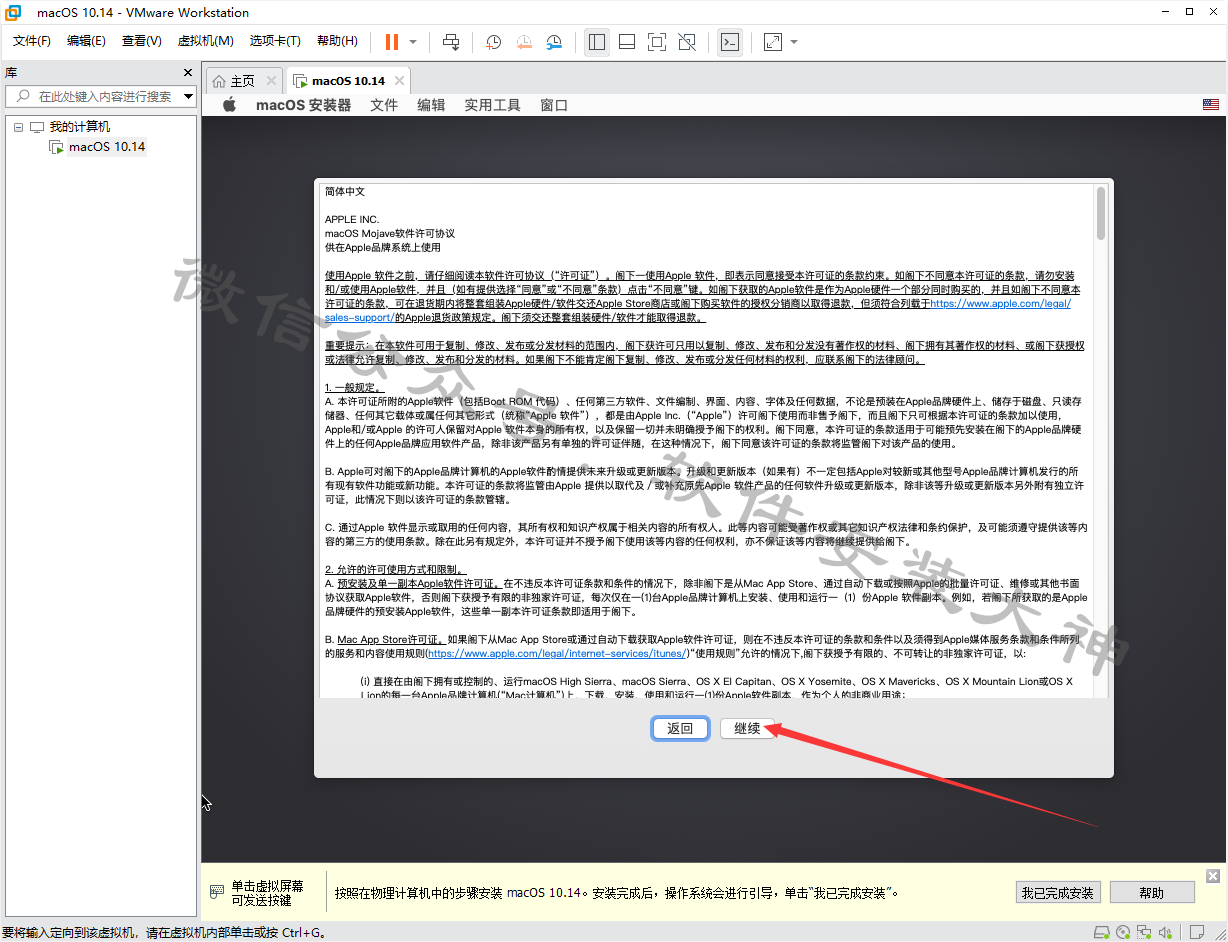This screenshot has width=1228, height=942.
Task: Open the 选项卡(T) menu
Action: (x=275, y=41)
